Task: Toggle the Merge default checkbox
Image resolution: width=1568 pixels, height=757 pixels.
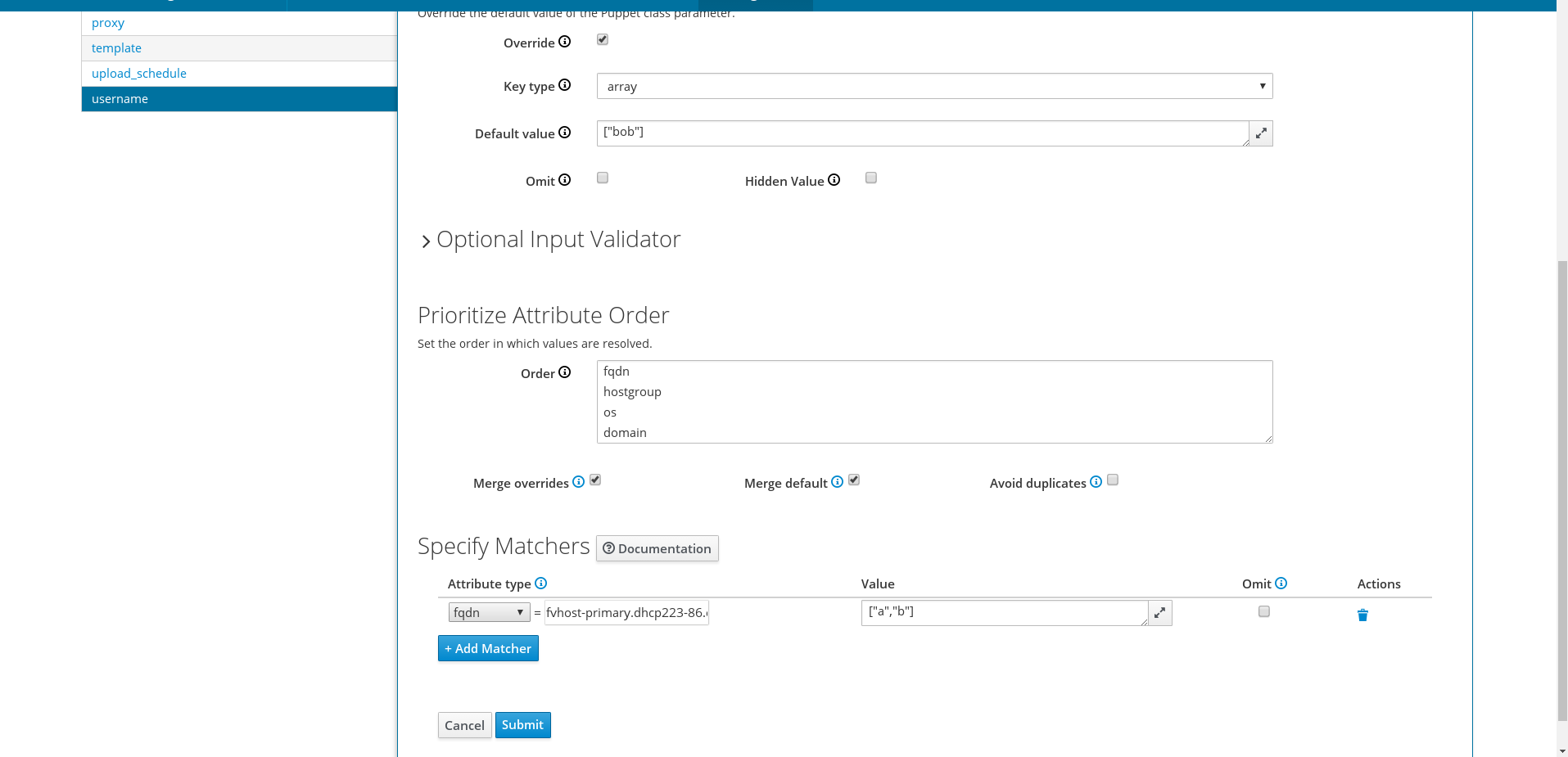Action: [854, 480]
